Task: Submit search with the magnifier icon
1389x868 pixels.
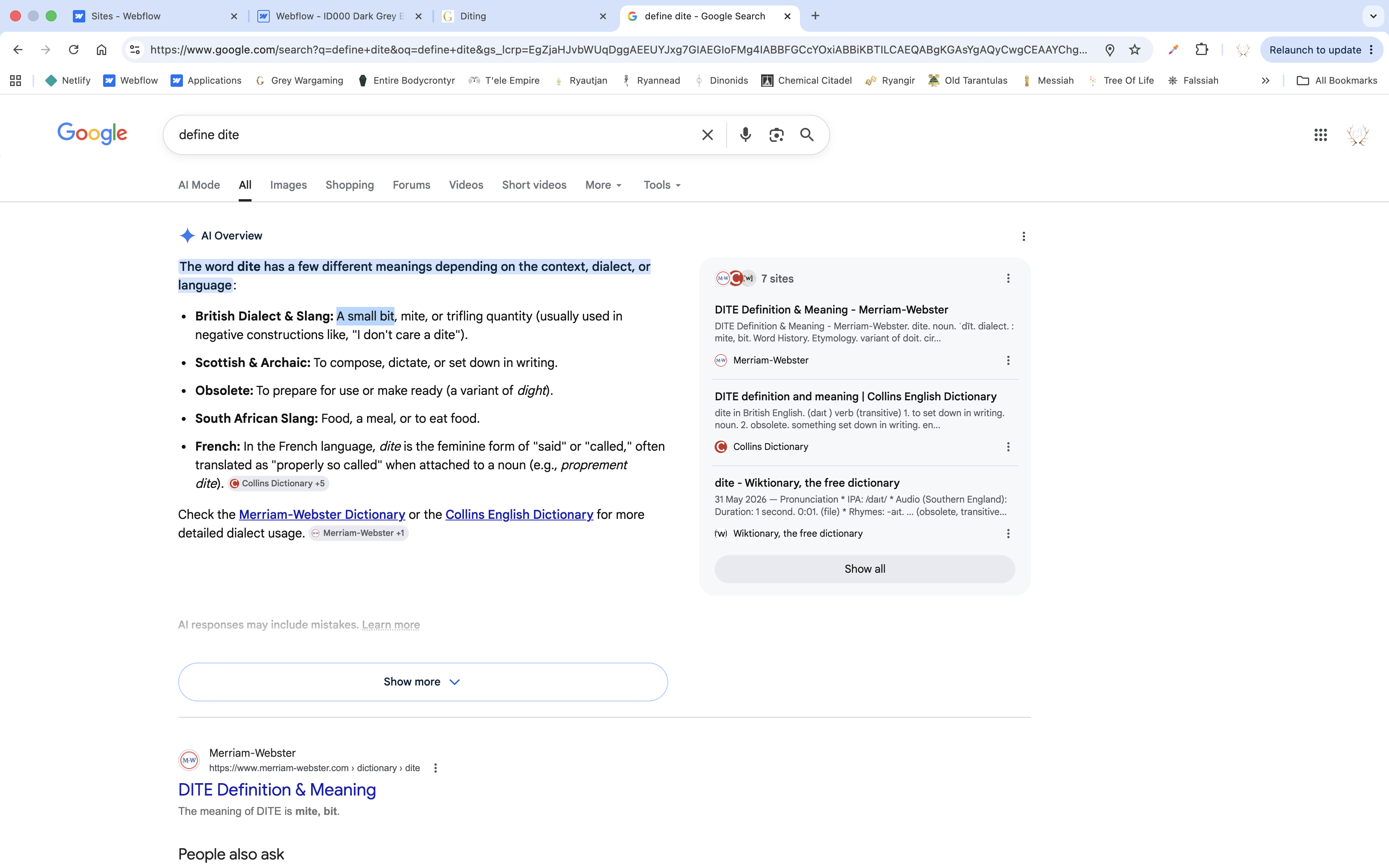Action: (x=807, y=135)
